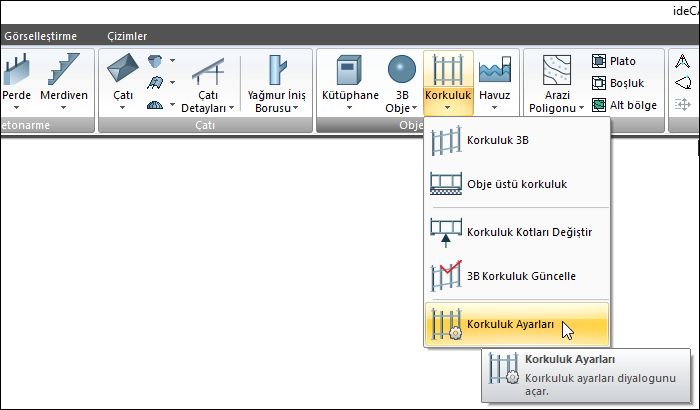Screen dimensions: 700x410
Task: Choose Obje üstü korkuluk menu entry
Action: (x=517, y=184)
